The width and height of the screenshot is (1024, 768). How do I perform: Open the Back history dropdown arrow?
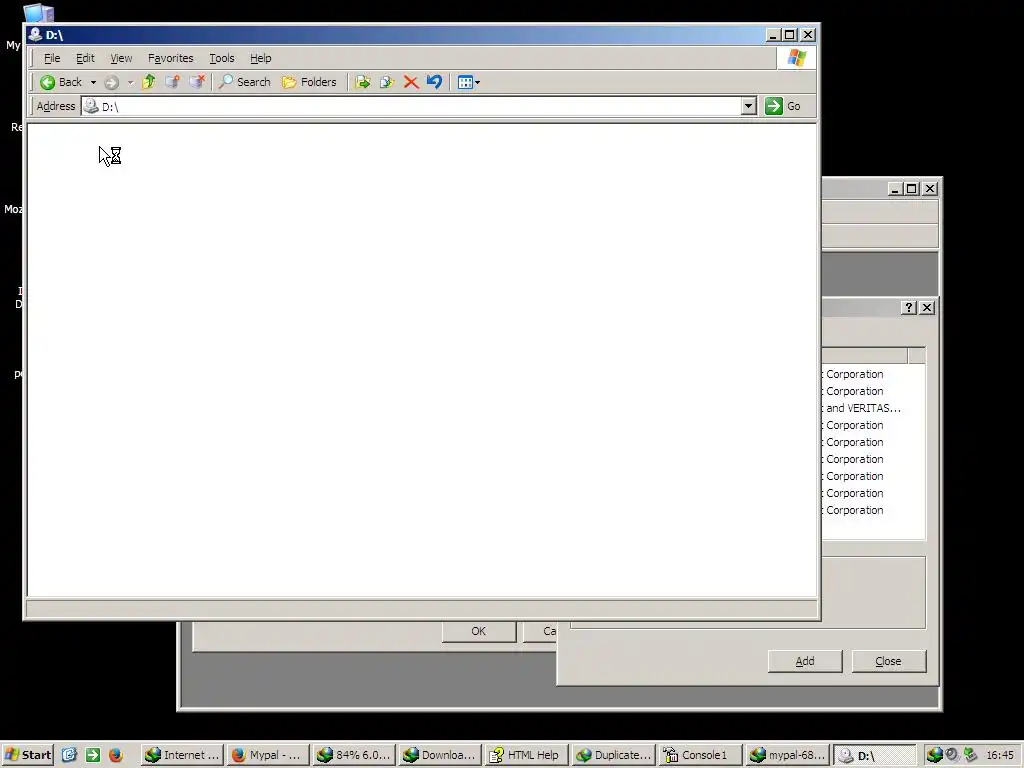[x=93, y=82]
